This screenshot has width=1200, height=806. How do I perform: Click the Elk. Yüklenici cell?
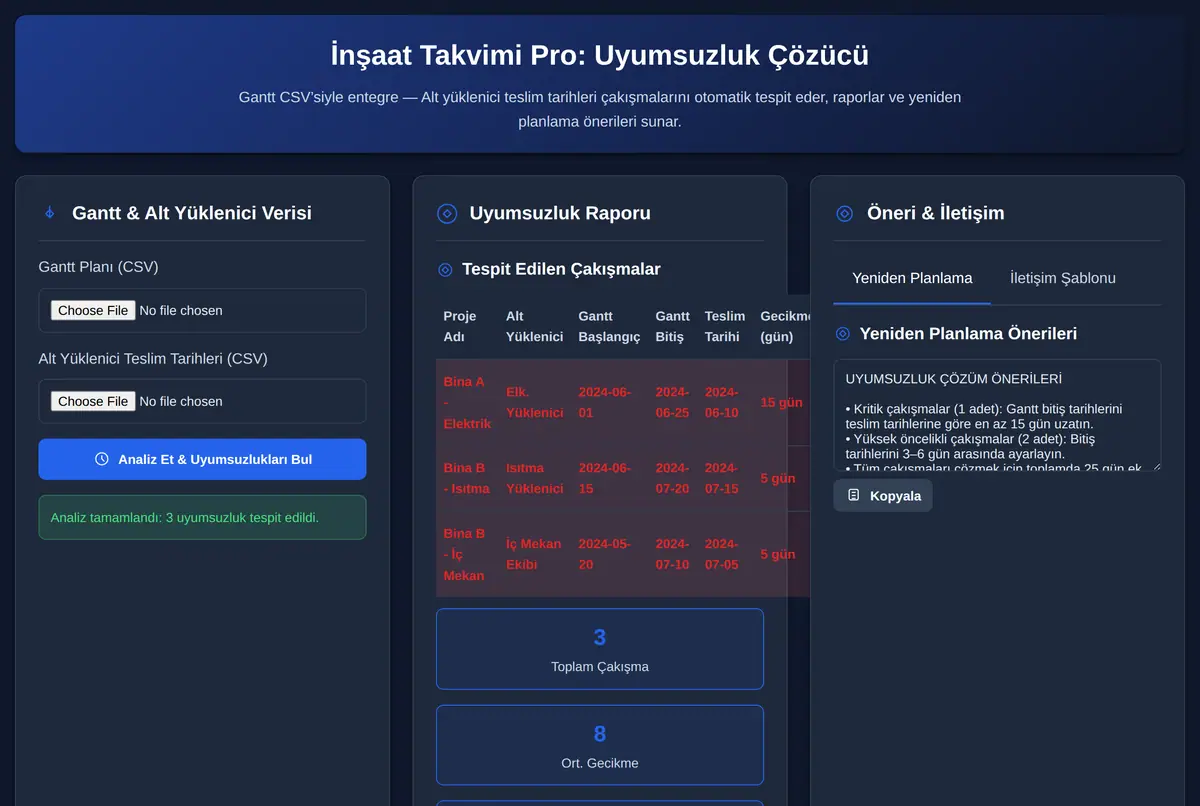pos(534,402)
